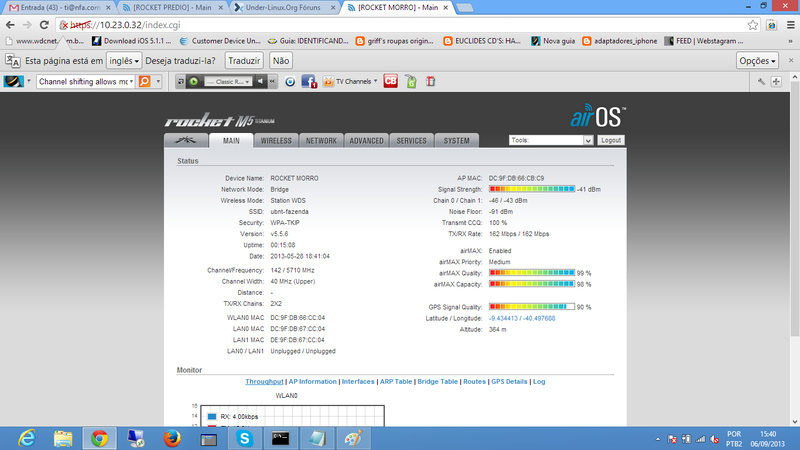The height and width of the screenshot is (450, 800).
Task: Open the Interfaces monitor link
Action: coord(358,382)
